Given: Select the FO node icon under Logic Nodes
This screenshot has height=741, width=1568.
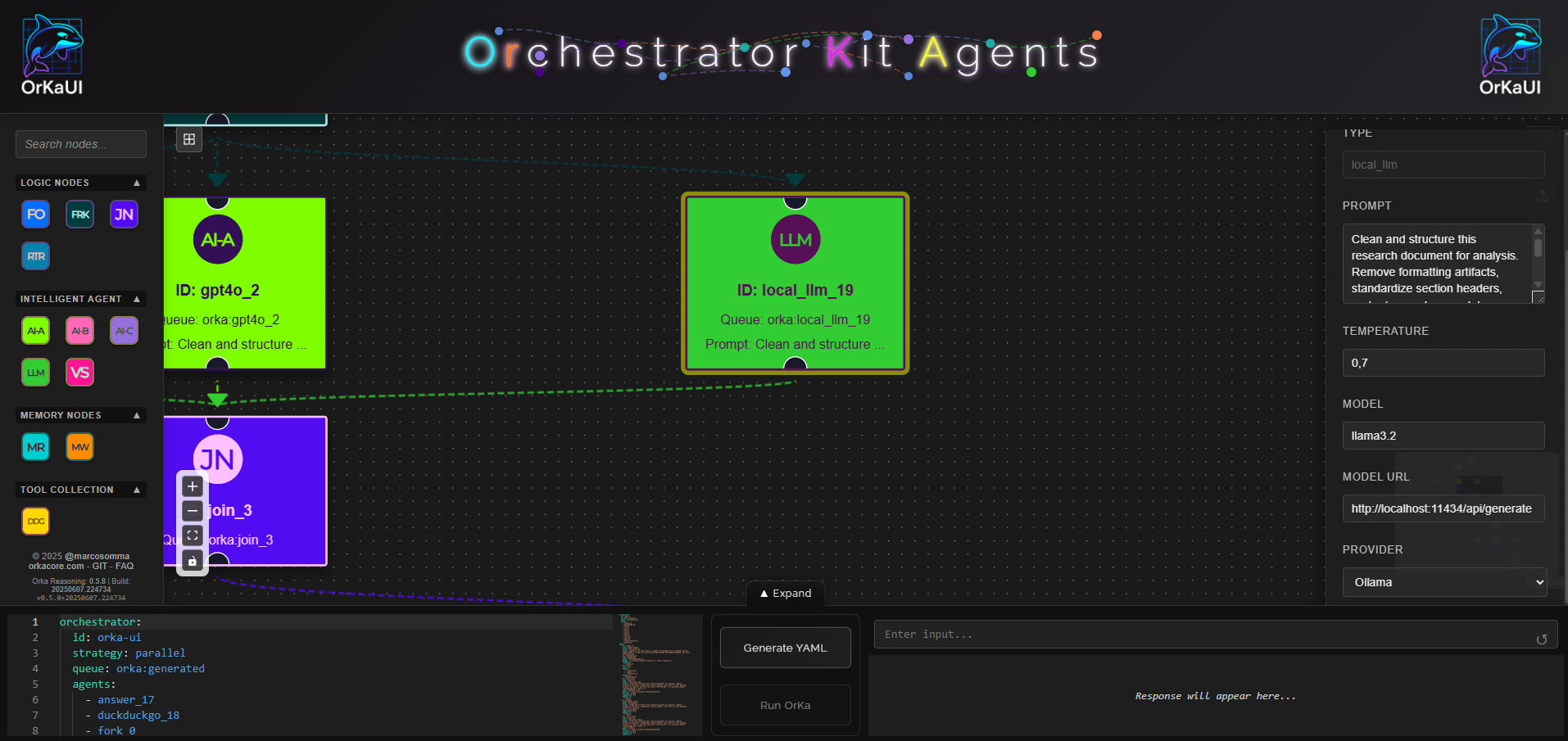Looking at the screenshot, I should [x=35, y=214].
